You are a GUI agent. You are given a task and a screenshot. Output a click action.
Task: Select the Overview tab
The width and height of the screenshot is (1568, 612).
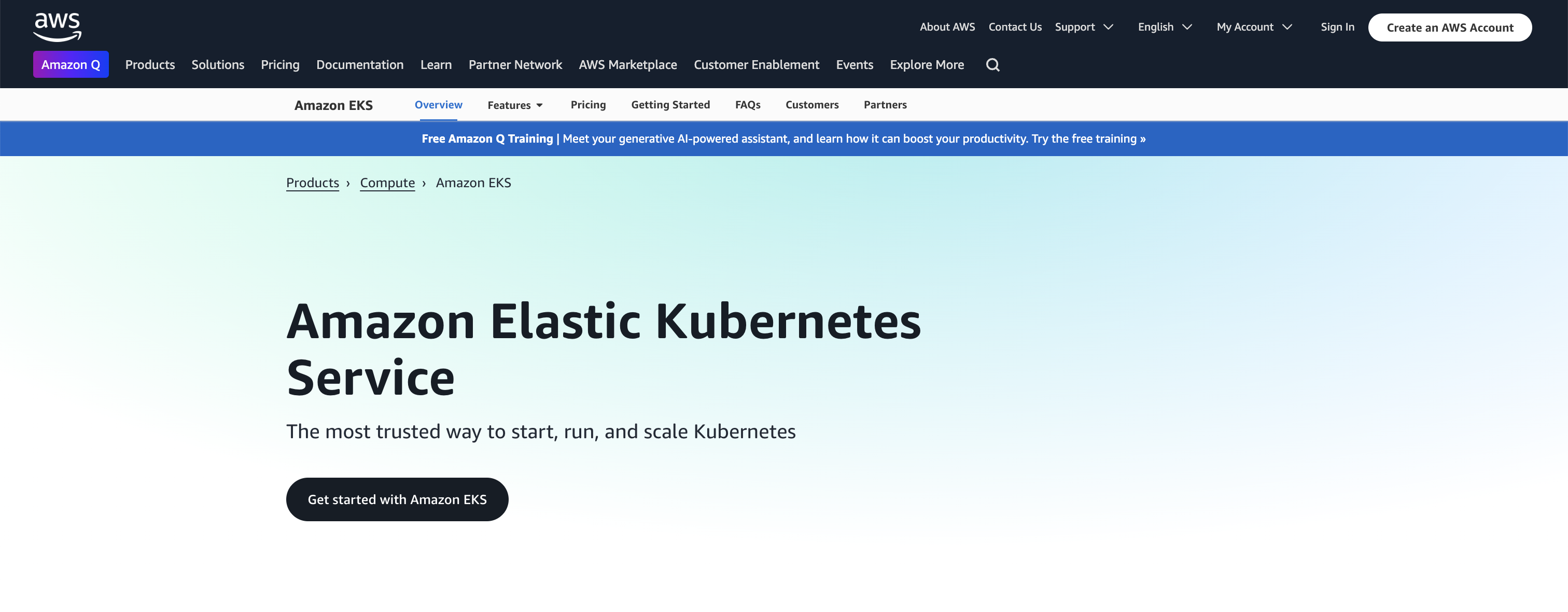[438, 105]
